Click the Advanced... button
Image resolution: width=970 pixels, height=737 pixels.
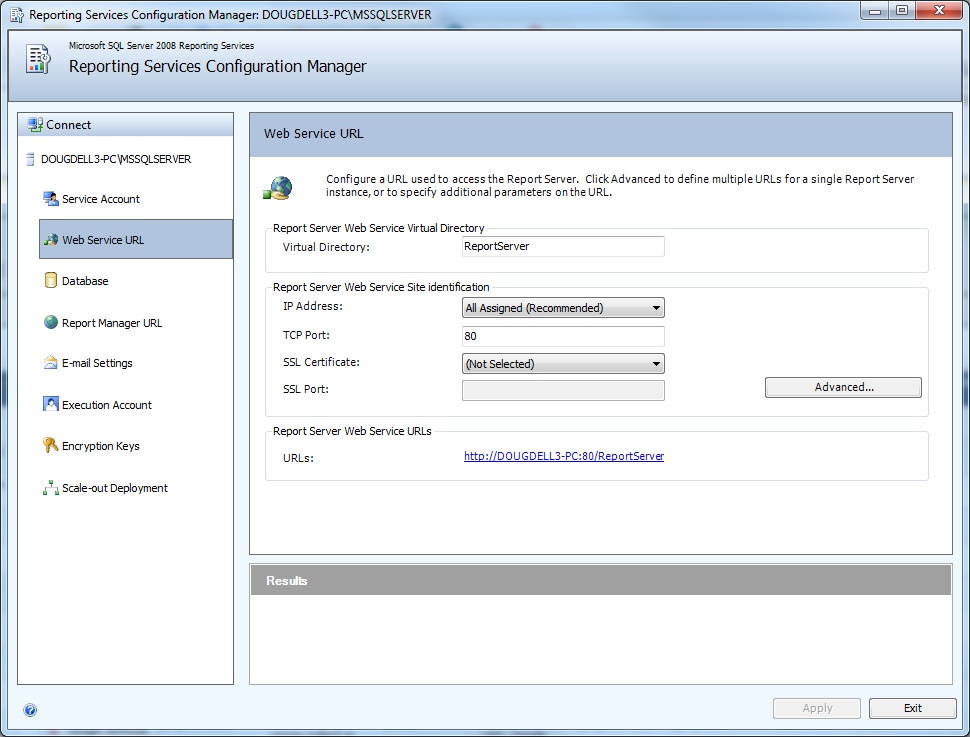click(843, 387)
